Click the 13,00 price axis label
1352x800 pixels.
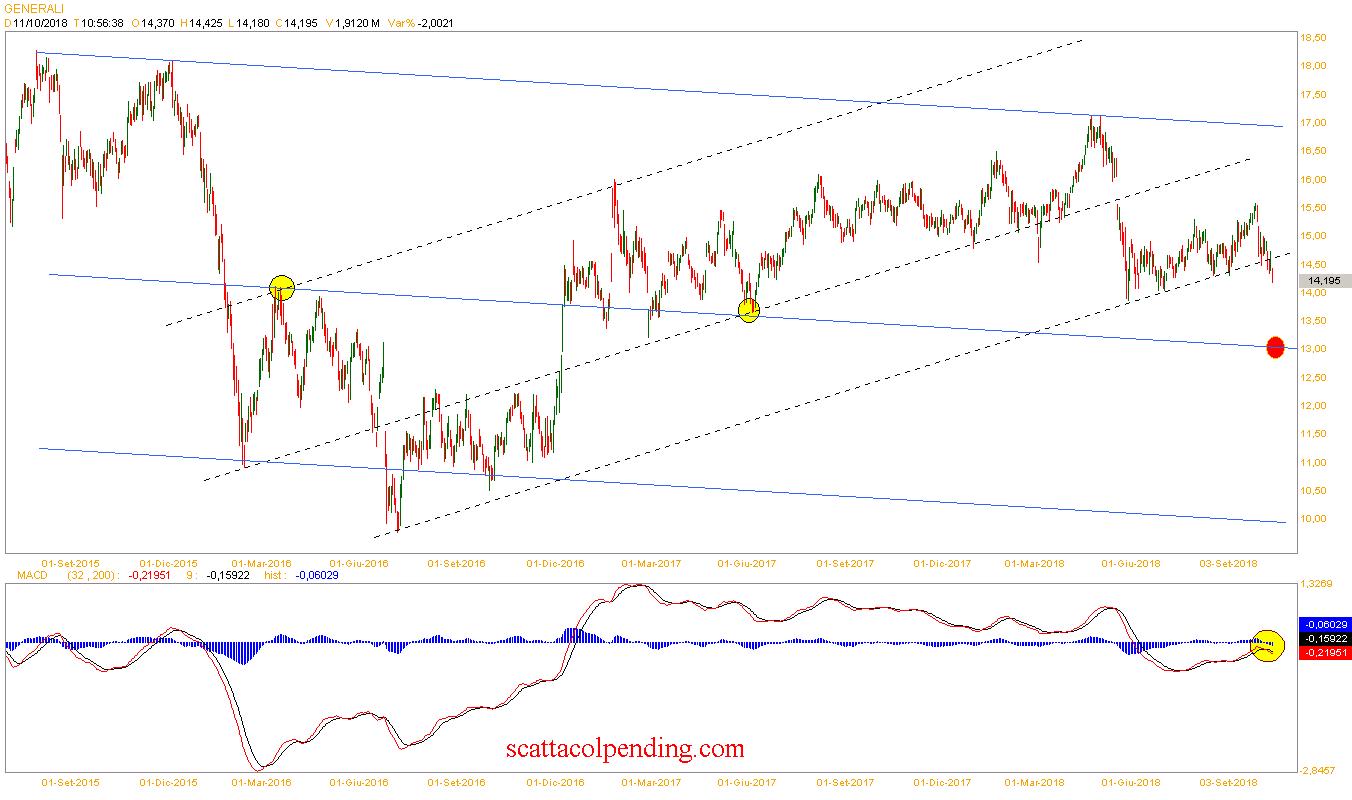[1312, 349]
